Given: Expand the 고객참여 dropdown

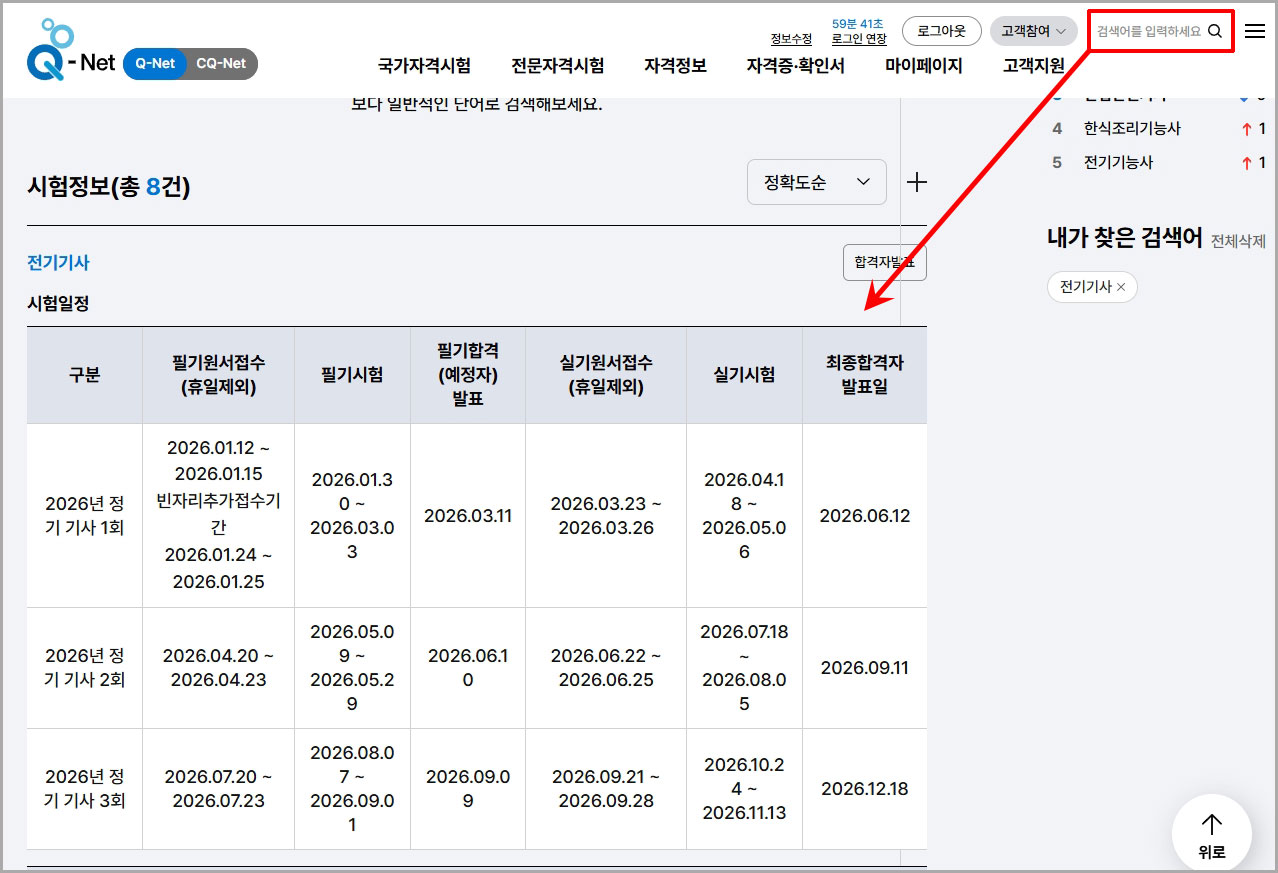Looking at the screenshot, I should pyautogui.click(x=1033, y=31).
